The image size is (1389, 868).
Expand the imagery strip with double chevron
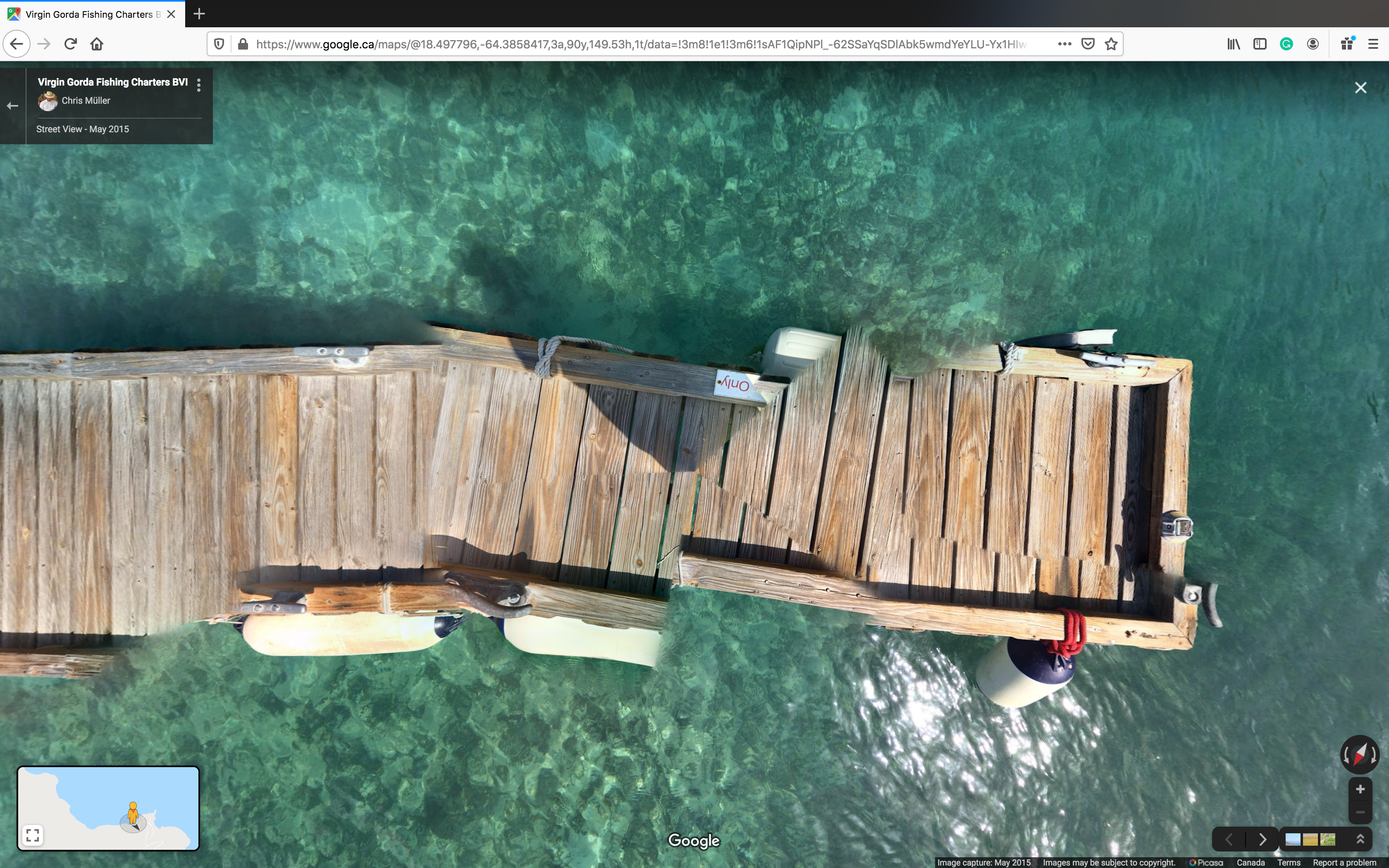click(1360, 839)
